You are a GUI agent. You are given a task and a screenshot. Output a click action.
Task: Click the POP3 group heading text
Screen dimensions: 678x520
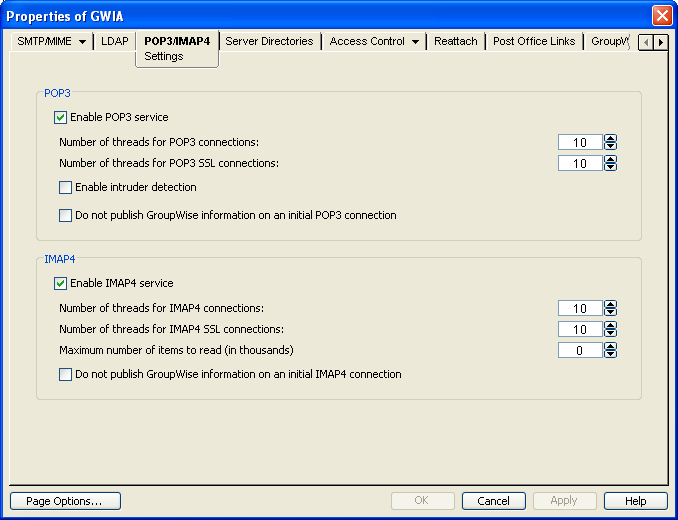[x=58, y=93]
